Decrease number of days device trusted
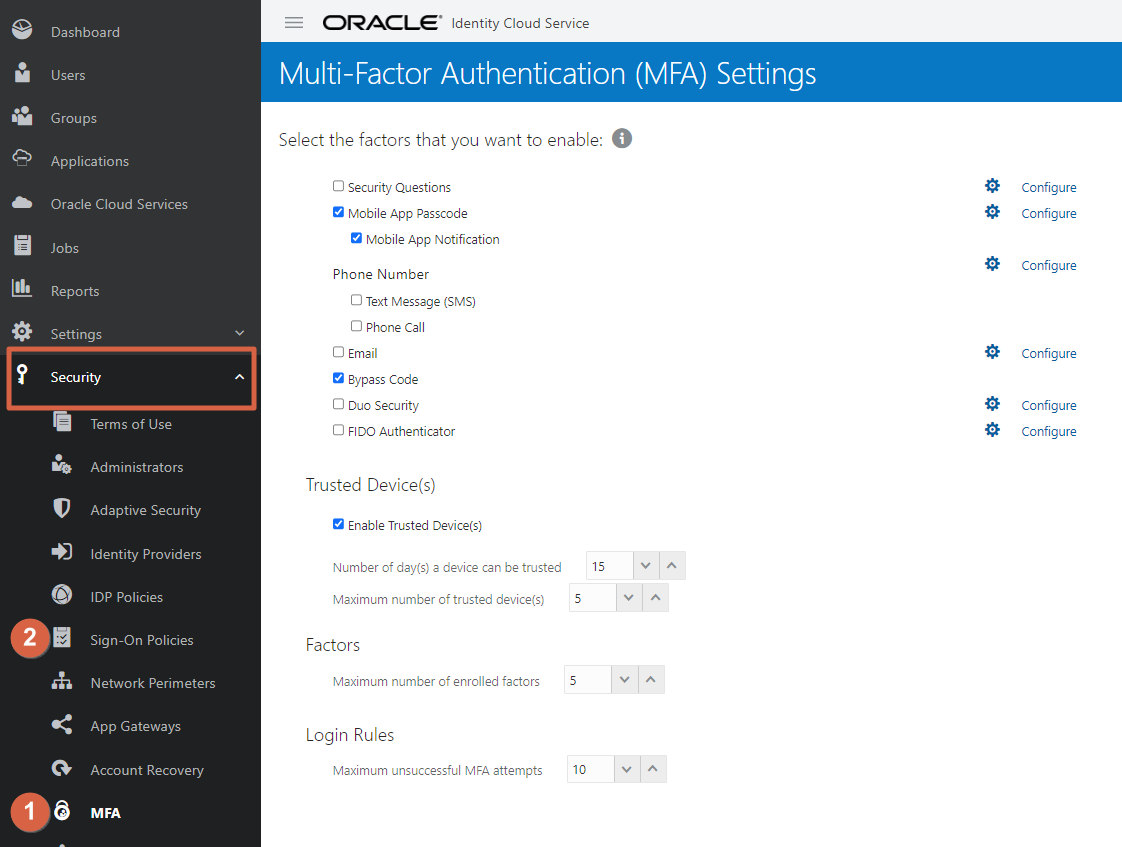Screen dimensions: 1122x847 tap(645, 566)
